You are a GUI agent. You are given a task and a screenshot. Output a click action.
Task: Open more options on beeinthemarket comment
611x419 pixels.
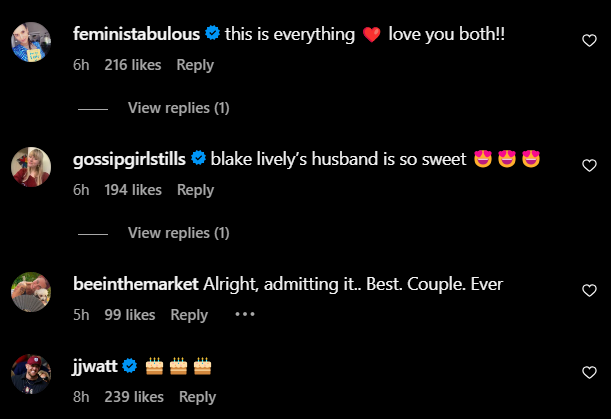point(244,314)
